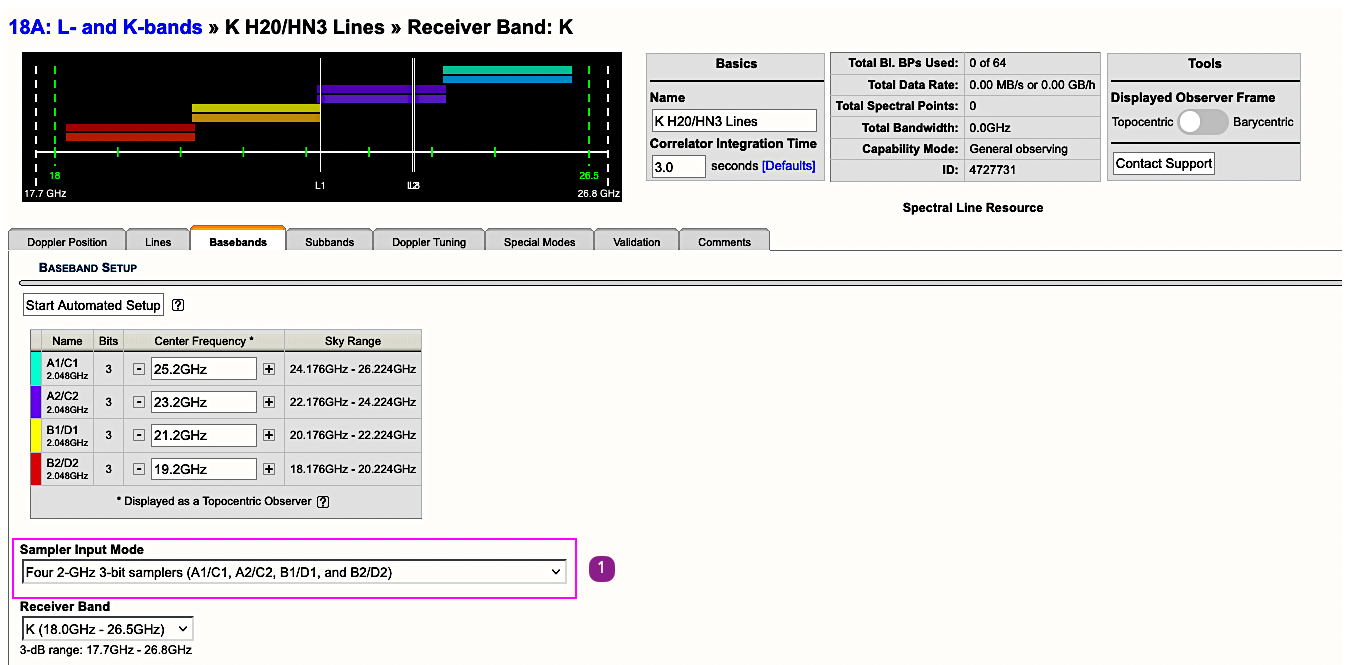Toggle observer frame Topocentric/Barycentric switch
Screen dimensions: 1372x665
coord(1202,122)
